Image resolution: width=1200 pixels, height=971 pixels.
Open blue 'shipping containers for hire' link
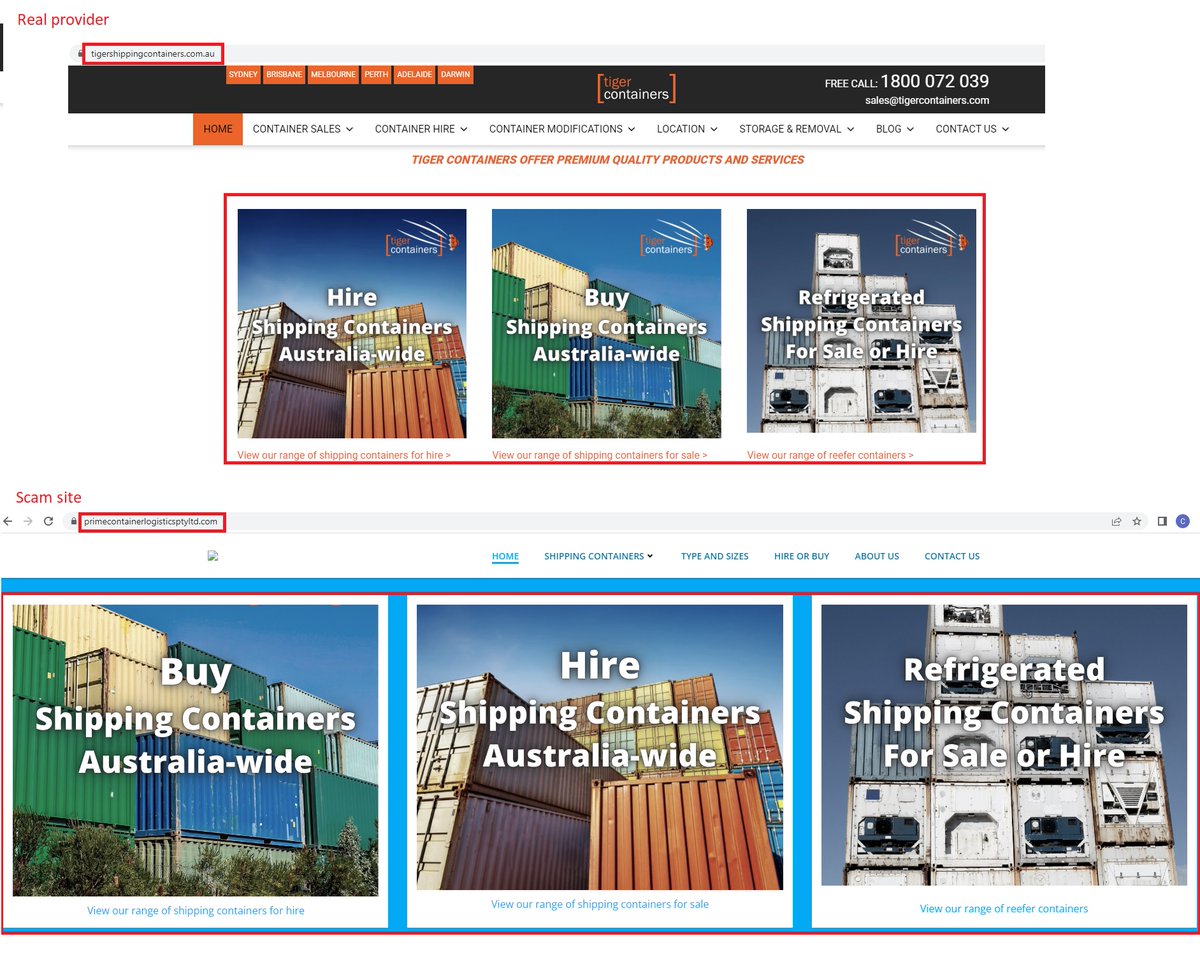click(196, 911)
